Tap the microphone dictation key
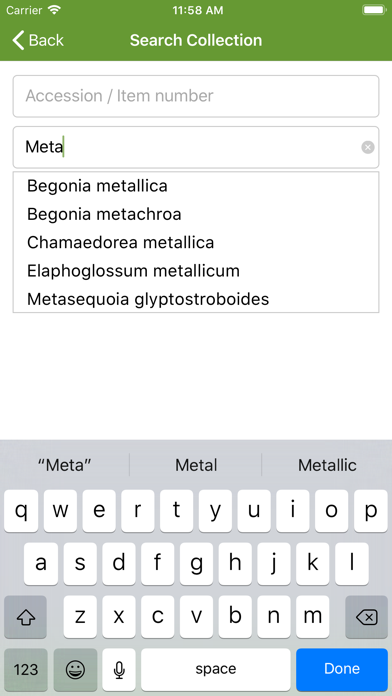The width and height of the screenshot is (392, 696). (x=119, y=669)
